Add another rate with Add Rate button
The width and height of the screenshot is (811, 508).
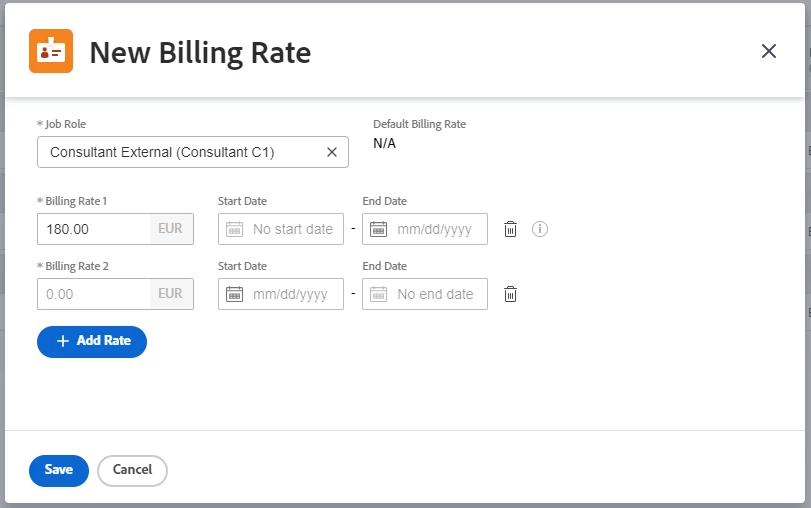(x=92, y=341)
